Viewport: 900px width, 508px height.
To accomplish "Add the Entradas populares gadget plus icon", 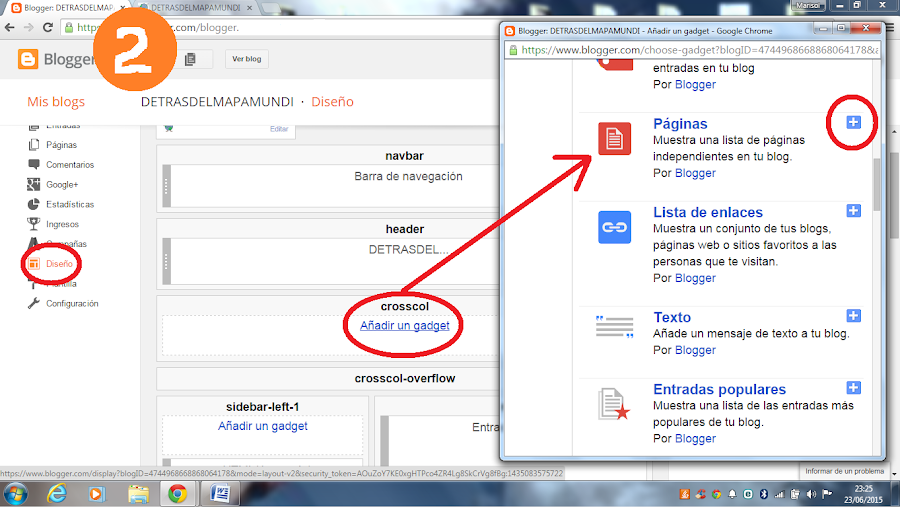I will [854, 387].
